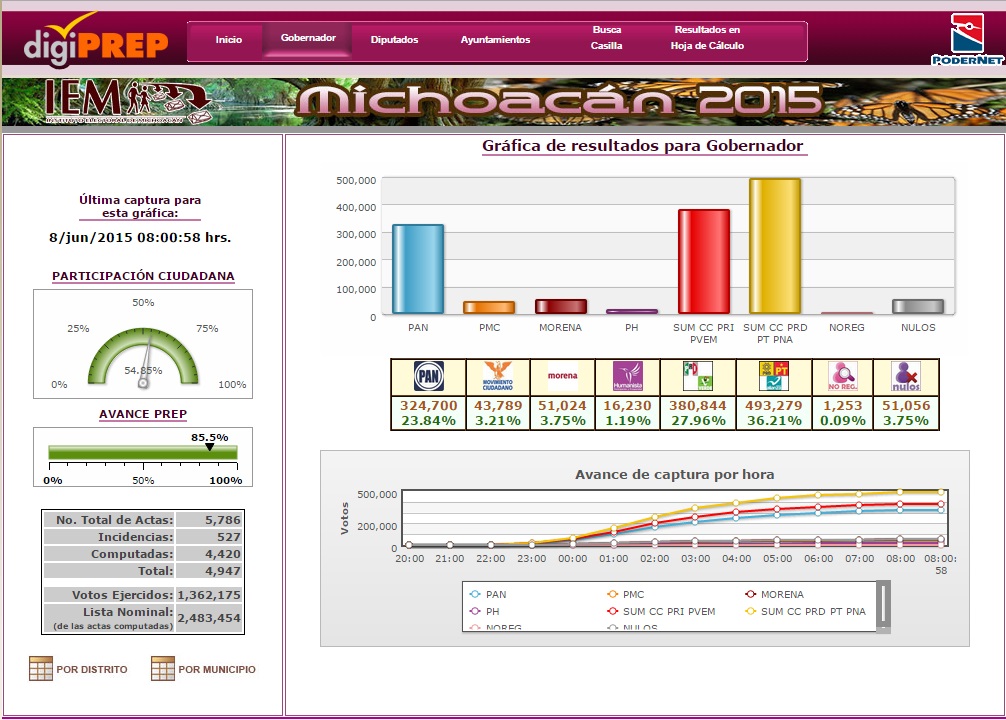This screenshot has width=1006, height=720.
Task: Click the Lista Nominal value 2,483,454
Action: 209,618
